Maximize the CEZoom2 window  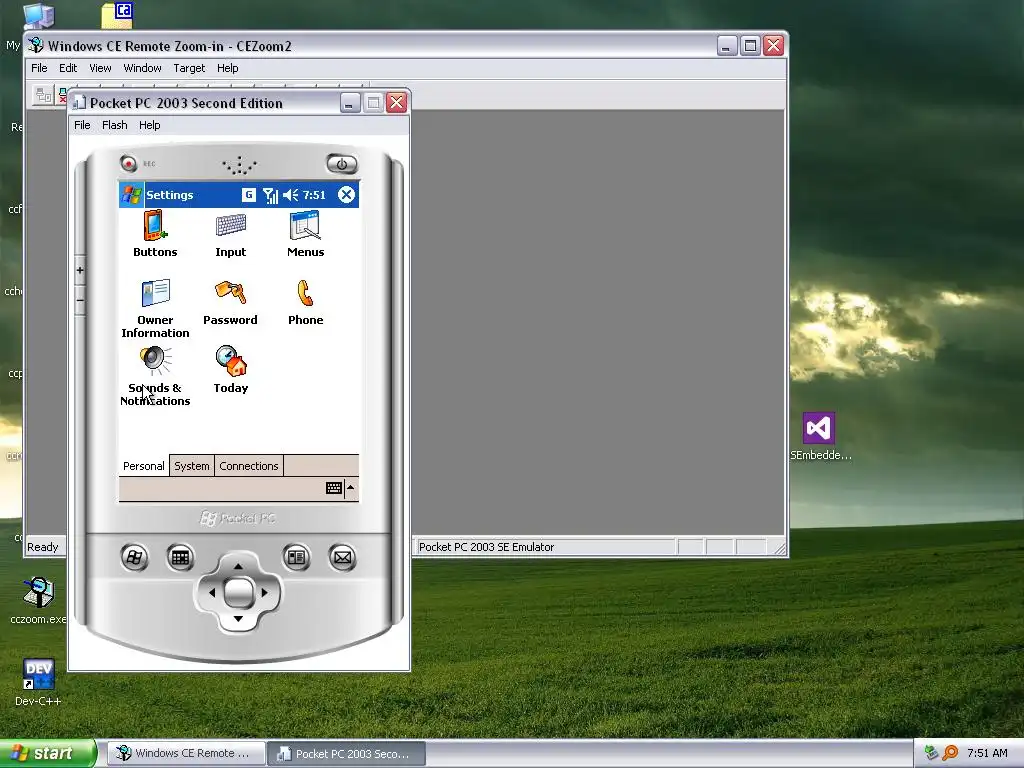tap(750, 46)
